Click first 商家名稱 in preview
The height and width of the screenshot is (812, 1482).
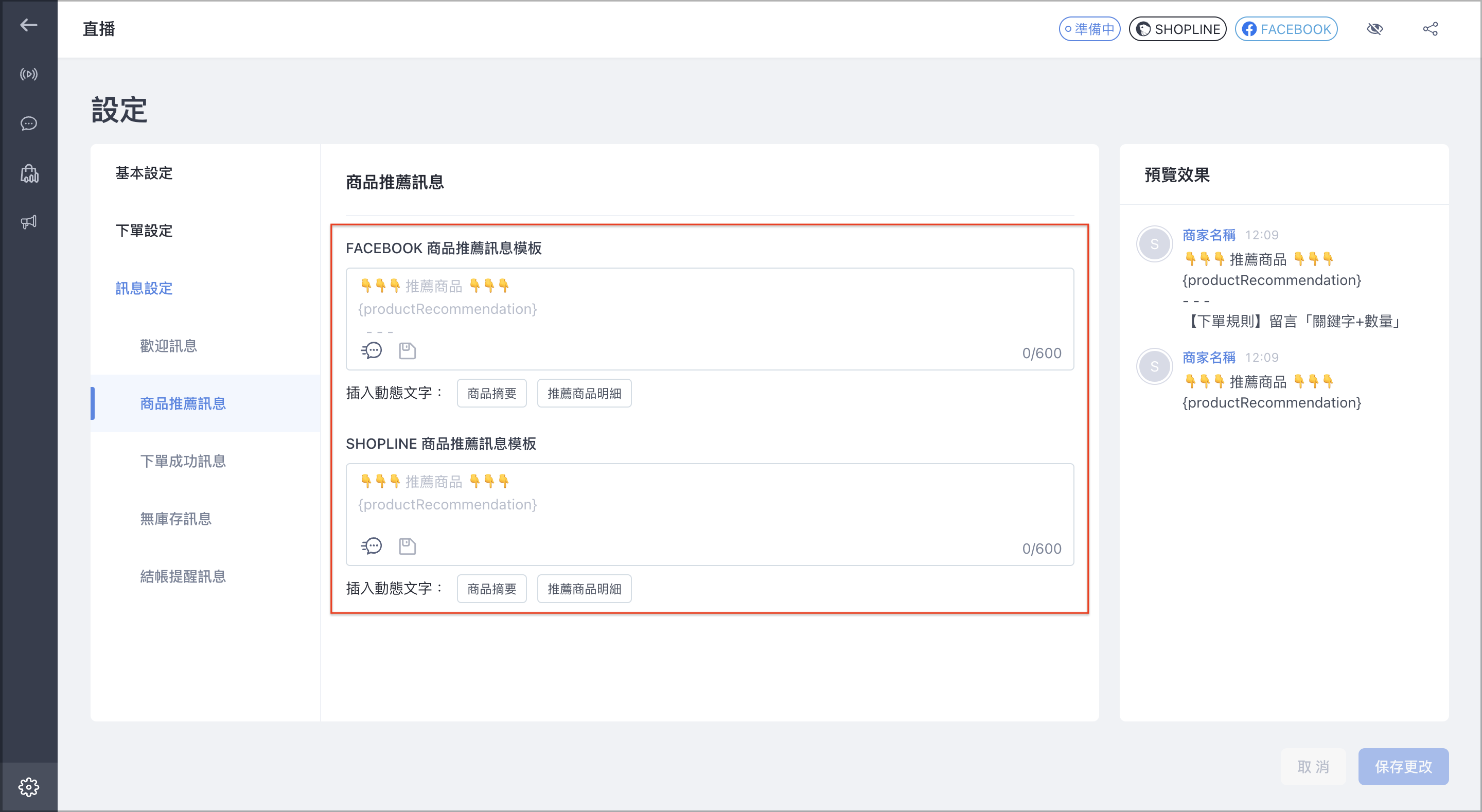click(x=1209, y=235)
